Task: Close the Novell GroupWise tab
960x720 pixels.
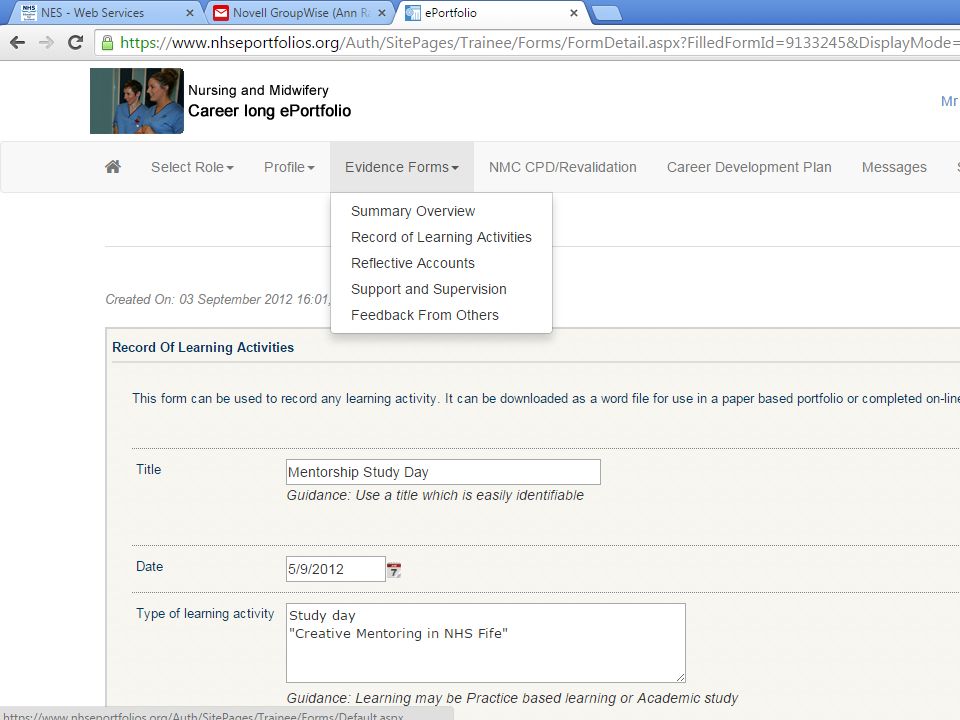Action: [382, 12]
